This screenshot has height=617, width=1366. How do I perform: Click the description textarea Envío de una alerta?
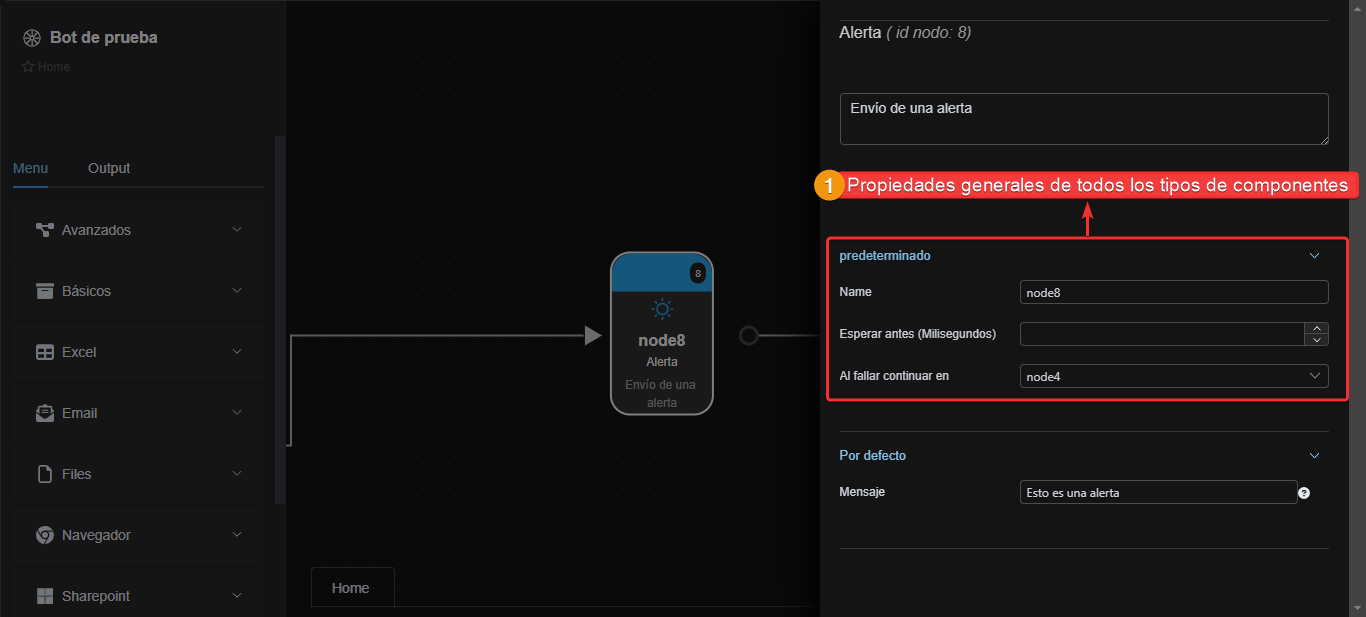[1084, 119]
